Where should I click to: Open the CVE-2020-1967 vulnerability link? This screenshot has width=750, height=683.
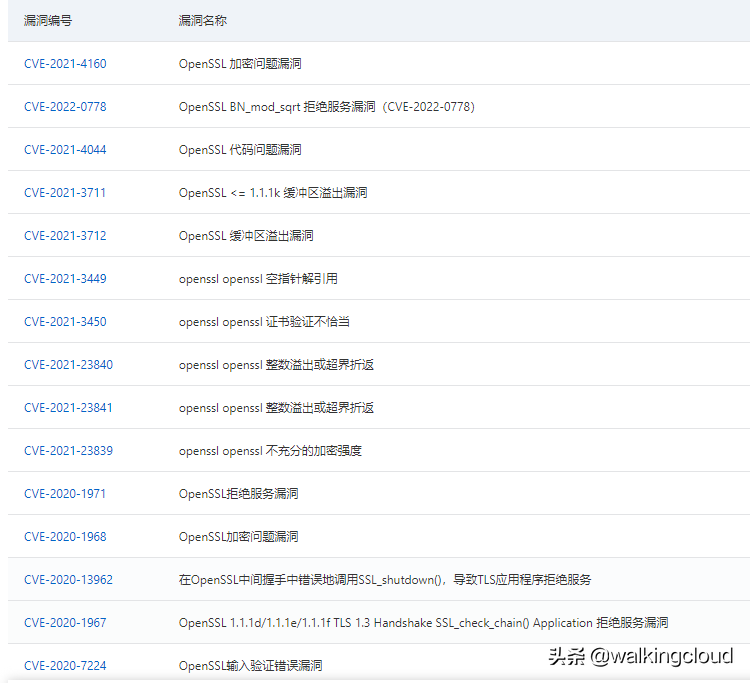(65, 623)
